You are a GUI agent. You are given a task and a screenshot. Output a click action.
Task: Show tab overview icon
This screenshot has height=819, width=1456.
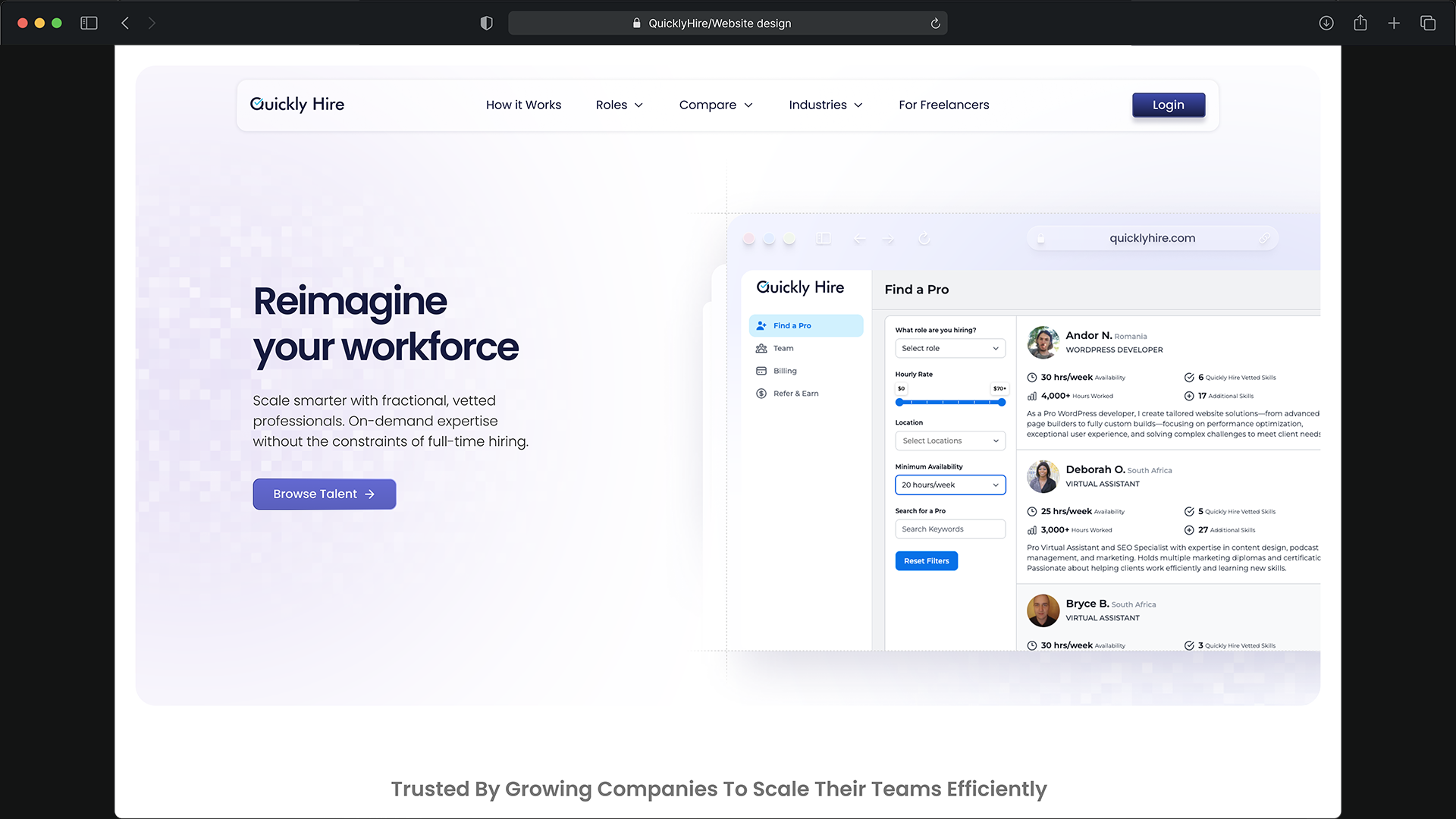pyautogui.click(x=1428, y=23)
